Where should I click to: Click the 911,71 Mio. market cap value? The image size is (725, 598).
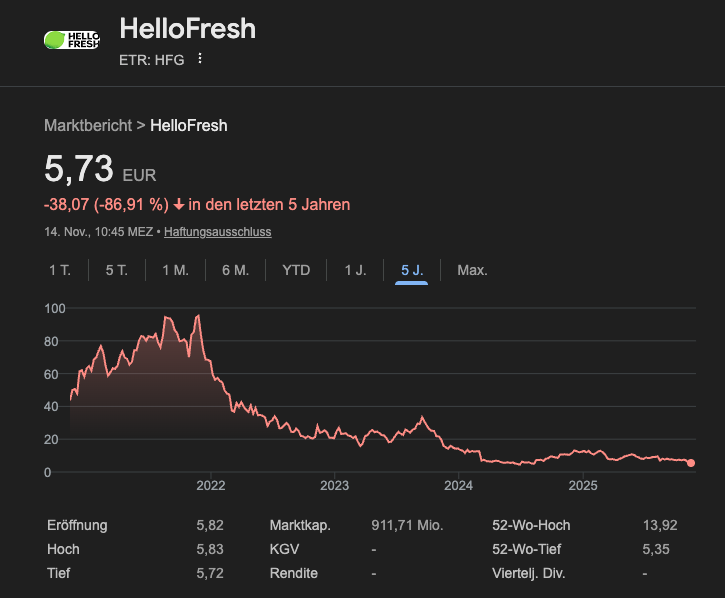pyautogui.click(x=407, y=525)
